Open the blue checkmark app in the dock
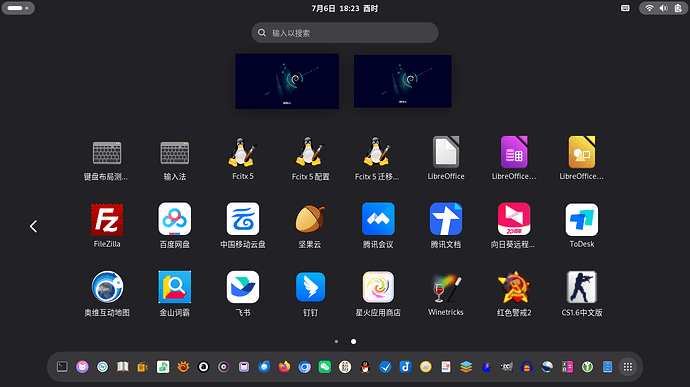 point(385,367)
